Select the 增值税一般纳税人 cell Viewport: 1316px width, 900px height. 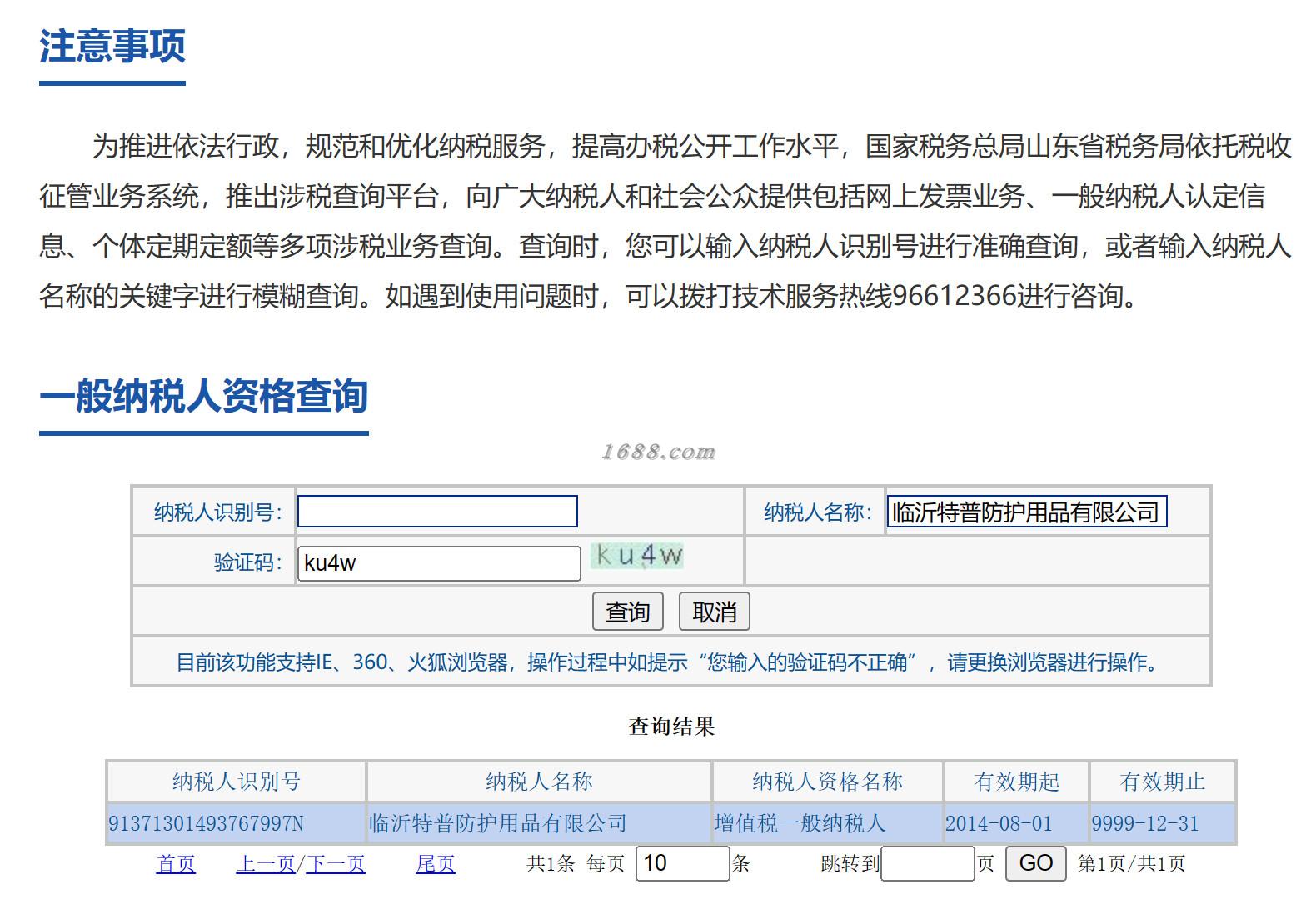point(827,823)
